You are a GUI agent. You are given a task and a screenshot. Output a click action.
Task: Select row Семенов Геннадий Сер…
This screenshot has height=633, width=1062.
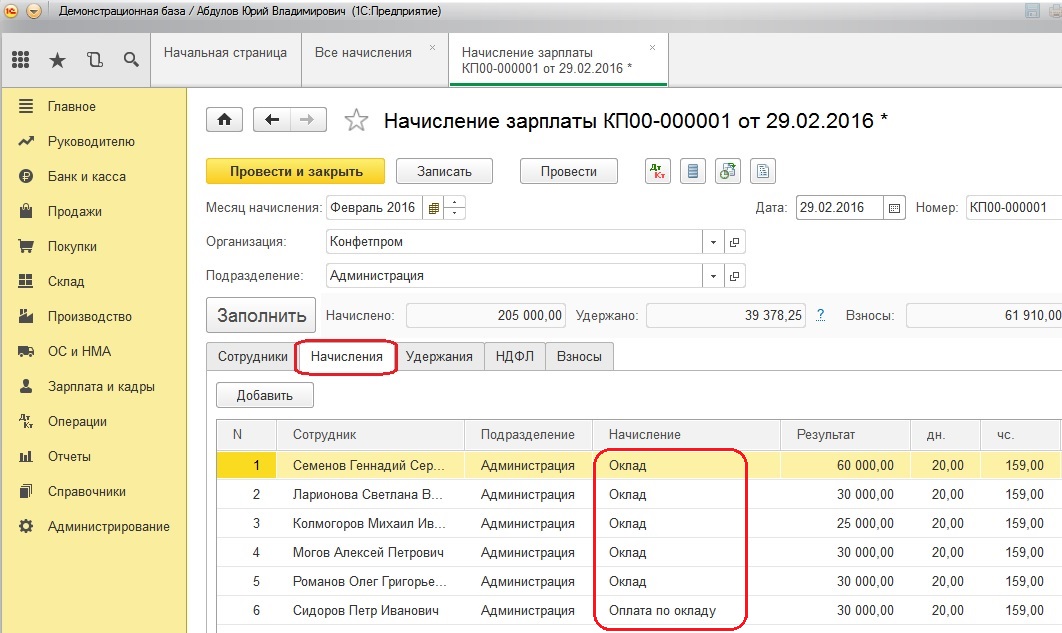(639, 465)
